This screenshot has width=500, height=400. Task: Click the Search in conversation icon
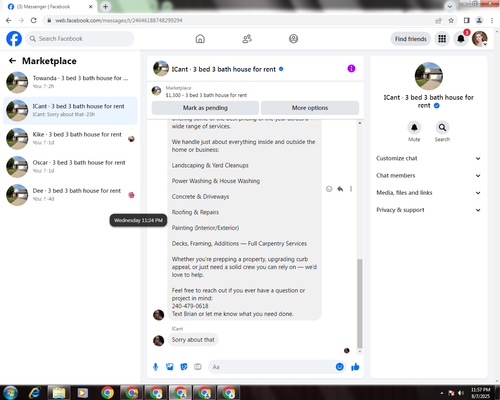point(442,127)
